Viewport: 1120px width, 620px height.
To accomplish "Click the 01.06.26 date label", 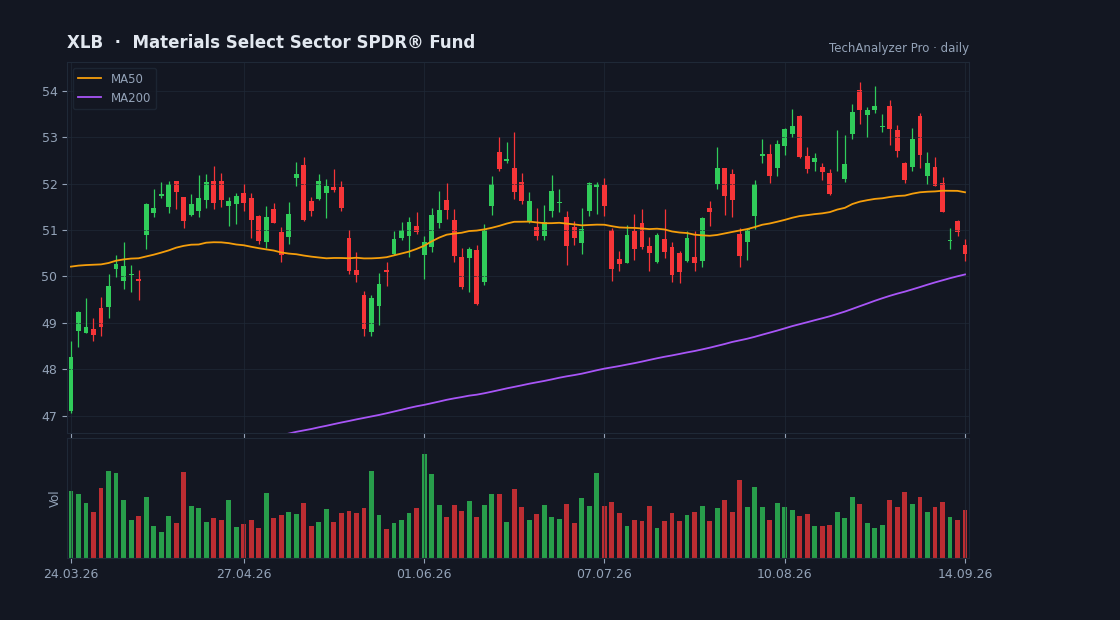I will click(424, 574).
